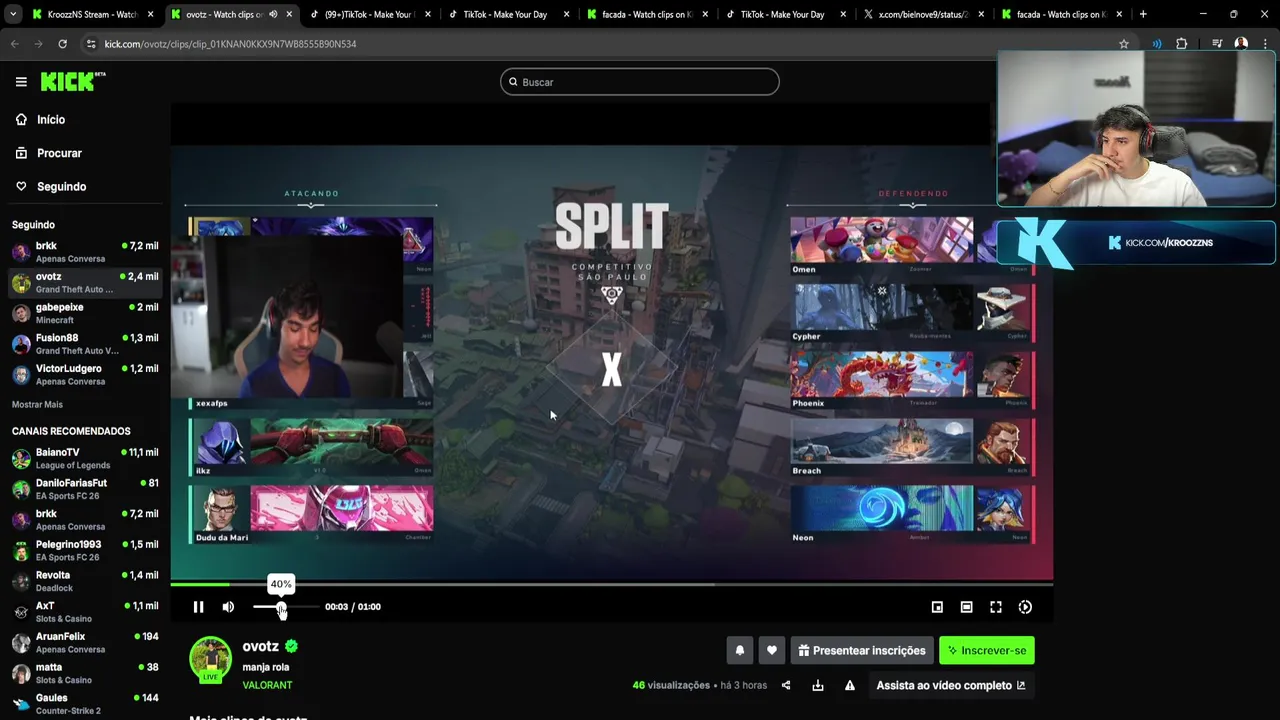Open playback speed settings

tap(1025, 607)
